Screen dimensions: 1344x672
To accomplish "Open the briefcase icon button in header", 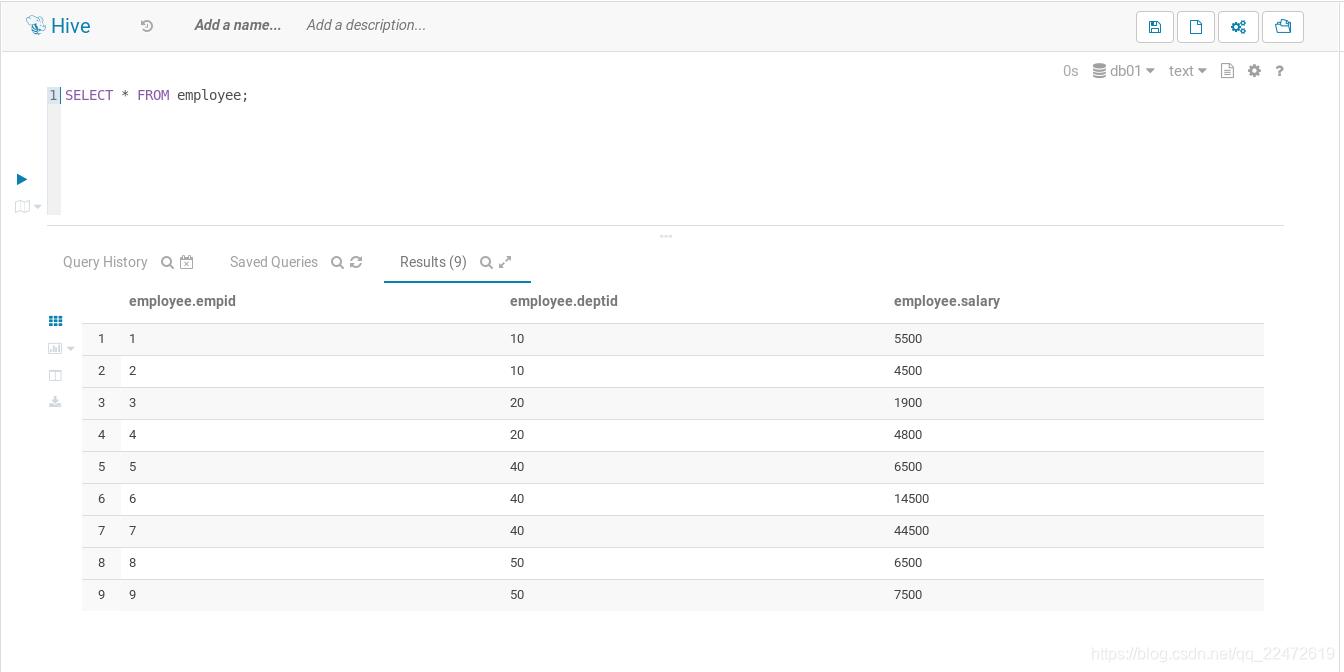I will coord(1283,27).
